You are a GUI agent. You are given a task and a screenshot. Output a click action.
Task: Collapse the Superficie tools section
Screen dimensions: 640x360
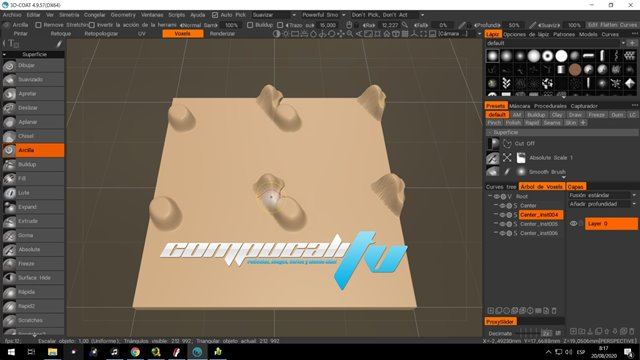coord(4,54)
